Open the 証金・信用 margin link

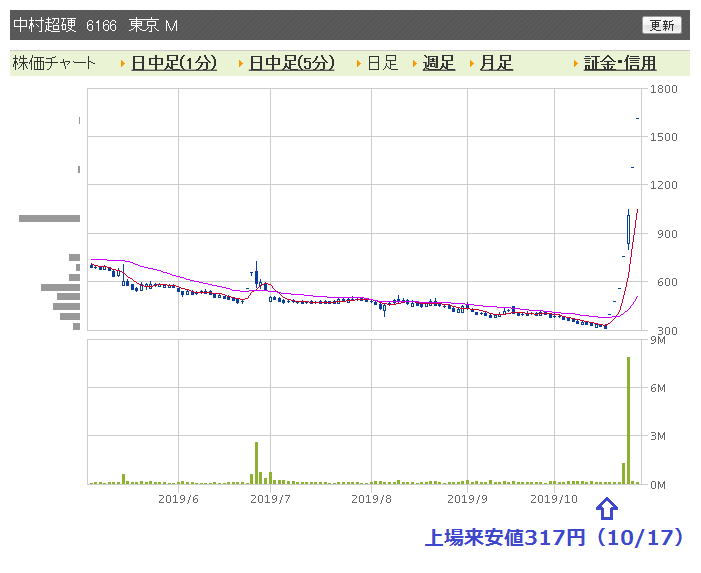pos(620,63)
